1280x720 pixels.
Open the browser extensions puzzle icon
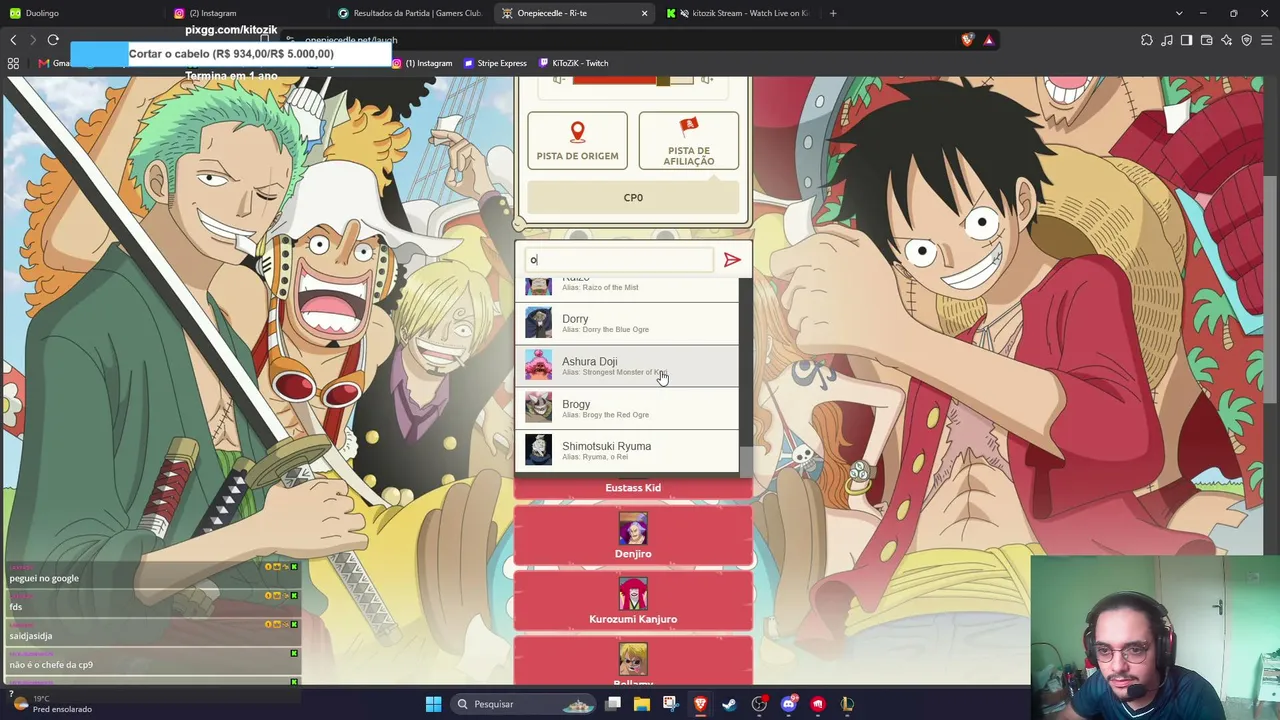pyautogui.click(x=1147, y=40)
